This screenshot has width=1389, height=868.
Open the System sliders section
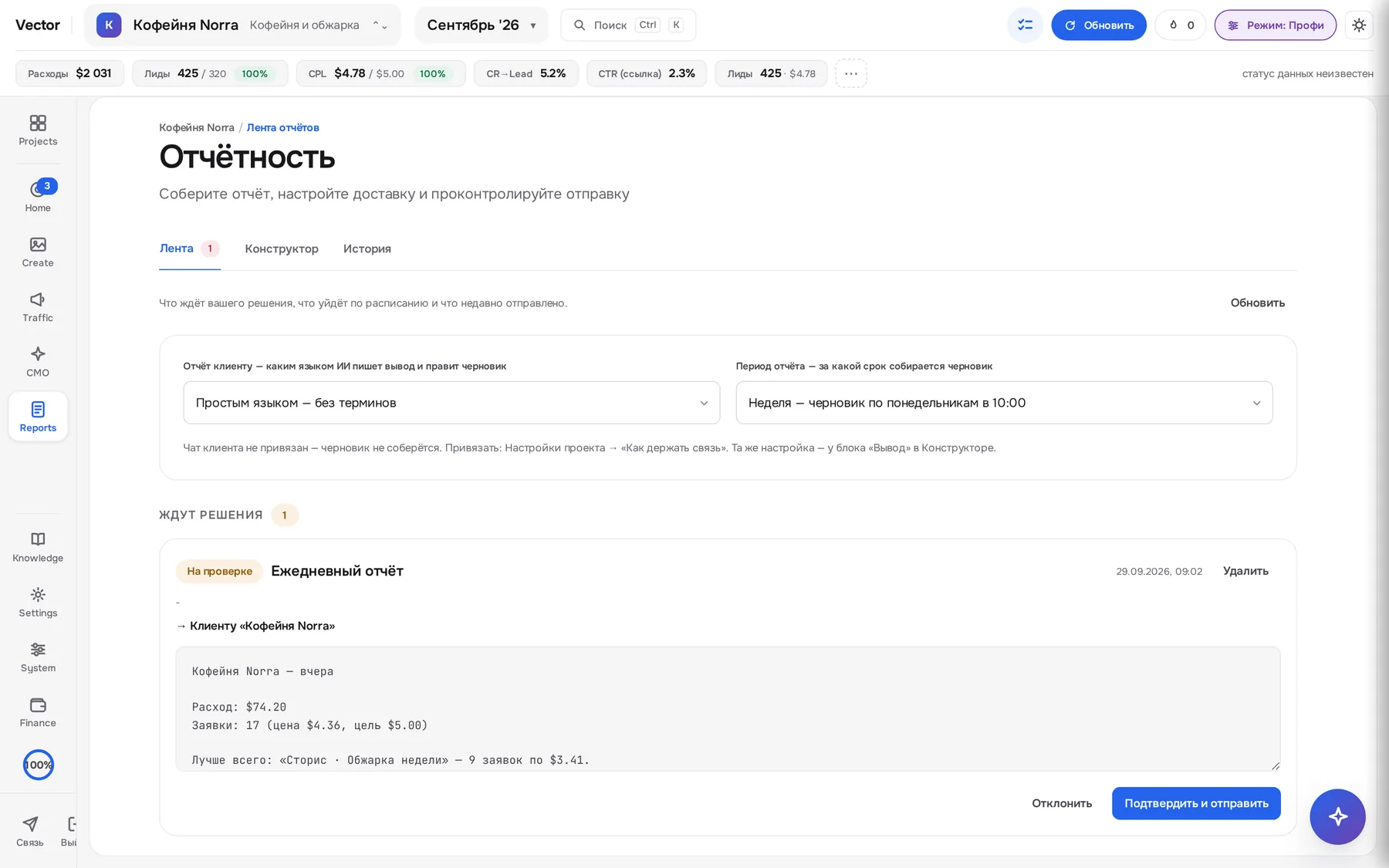click(x=38, y=657)
